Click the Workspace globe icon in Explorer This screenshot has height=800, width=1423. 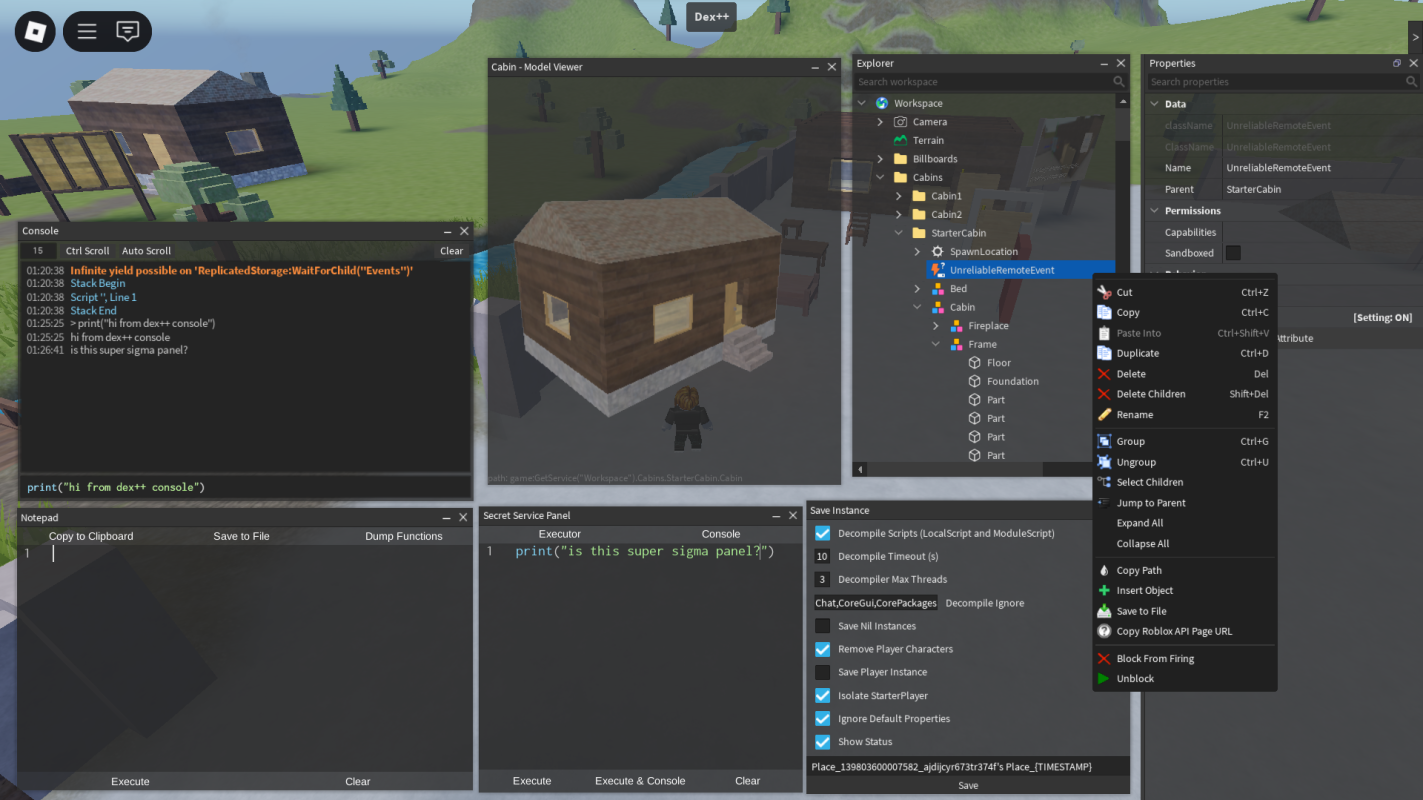point(882,103)
